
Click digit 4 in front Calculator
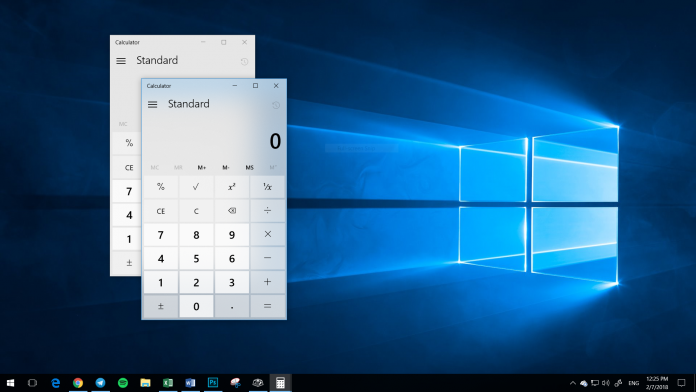click(161, 258)
